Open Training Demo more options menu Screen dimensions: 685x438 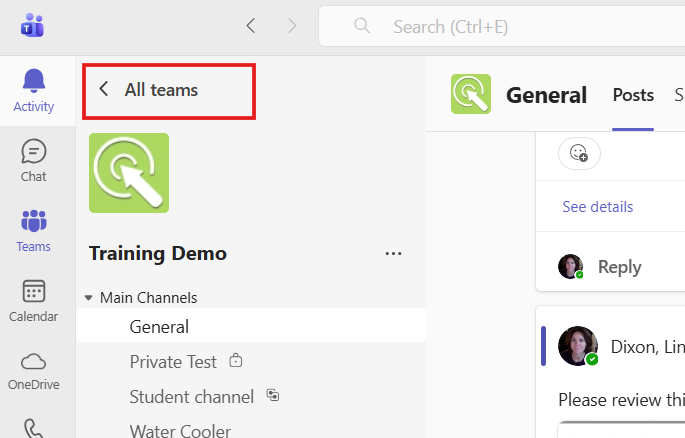tap(393, 254)
